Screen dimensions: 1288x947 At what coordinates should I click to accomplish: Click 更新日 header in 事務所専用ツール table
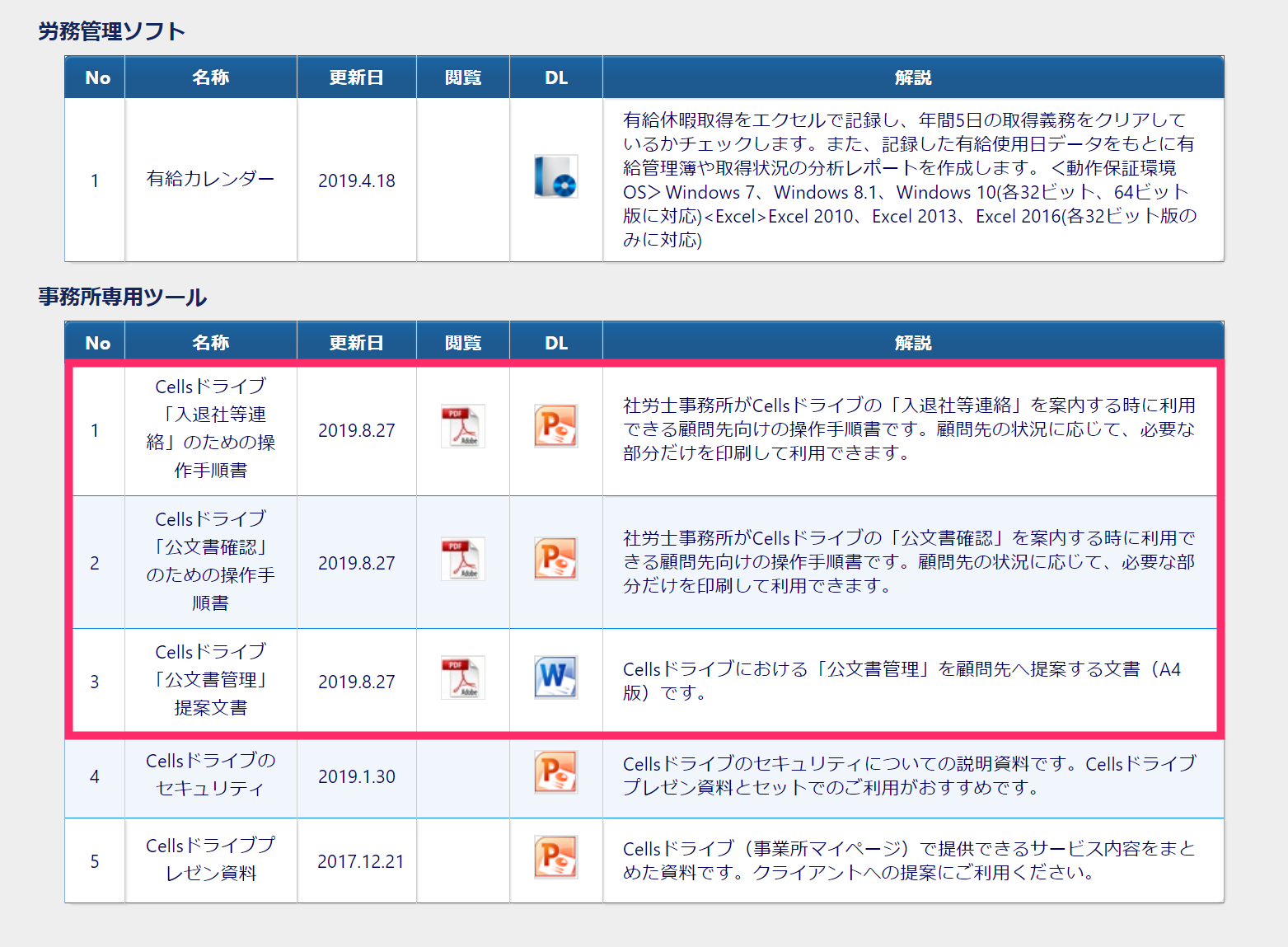356,343
